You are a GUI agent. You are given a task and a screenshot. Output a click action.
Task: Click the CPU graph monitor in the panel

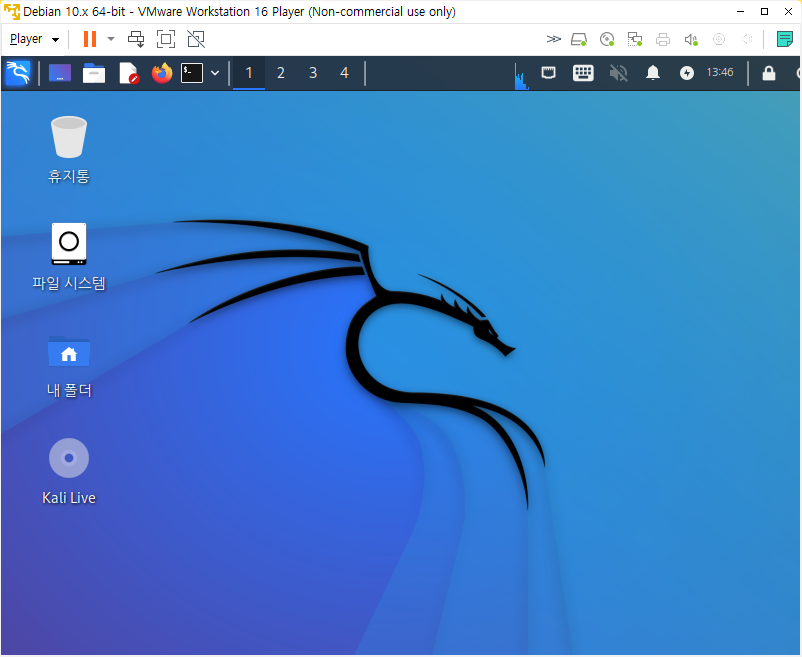point(521,75)
